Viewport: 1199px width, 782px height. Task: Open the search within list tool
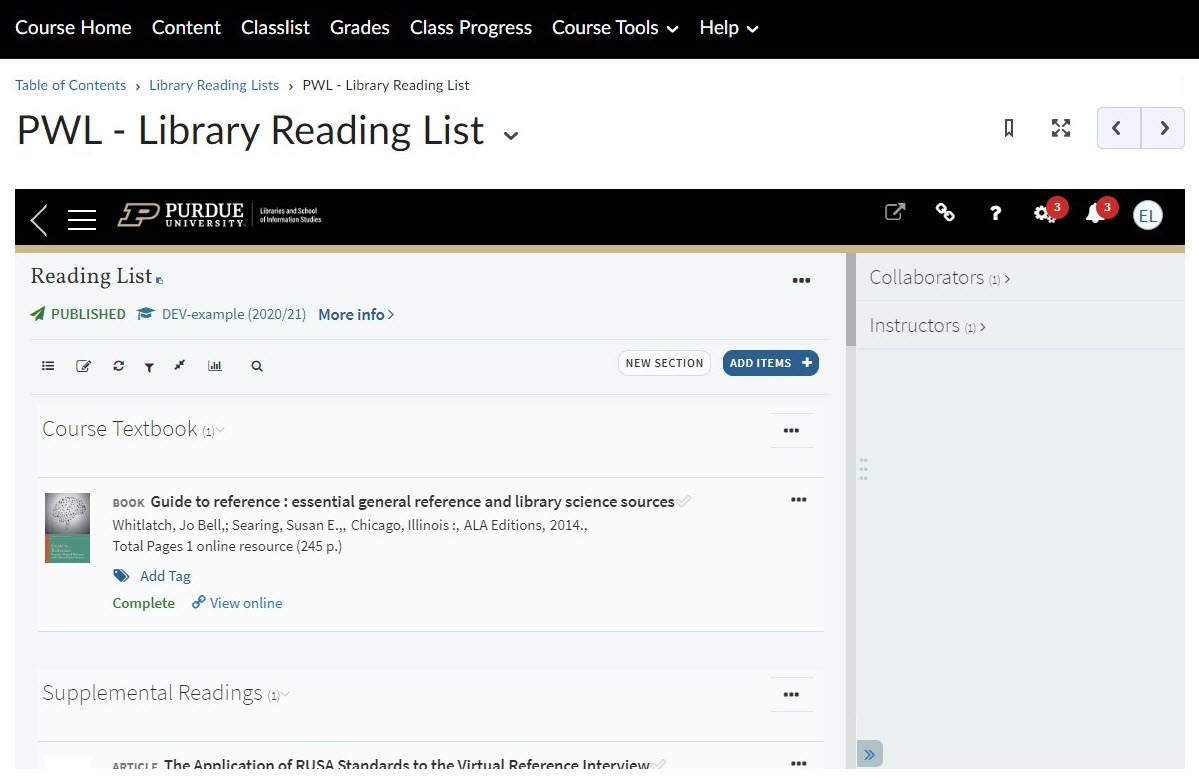pyautogui.click(x=256, y=365)
